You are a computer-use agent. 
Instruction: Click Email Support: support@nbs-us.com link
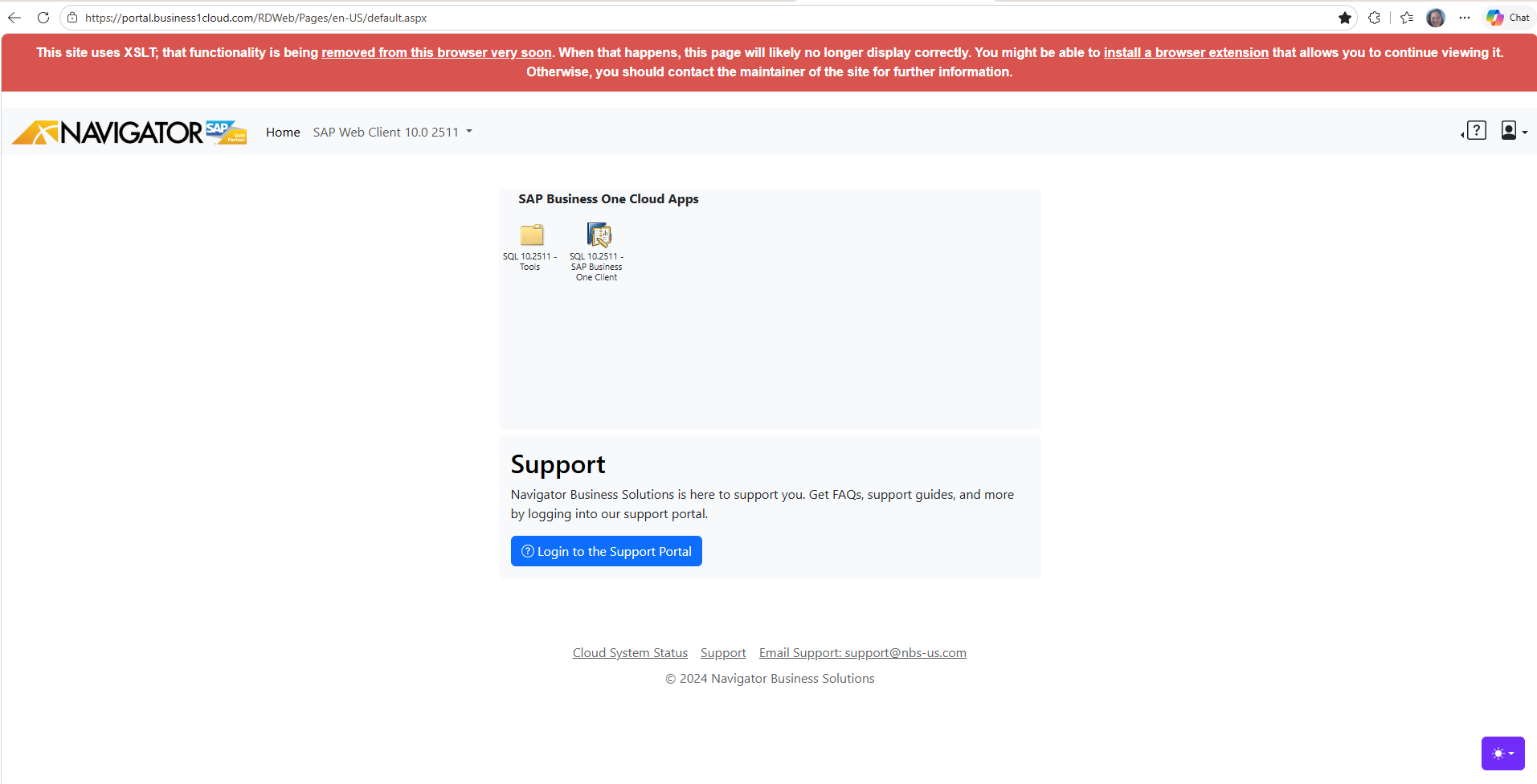click(x=863, y=653)
